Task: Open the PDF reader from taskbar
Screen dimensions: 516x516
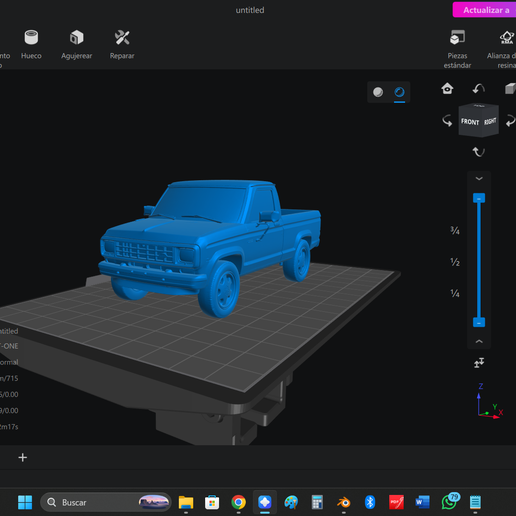Action: (x=396, y=502)
